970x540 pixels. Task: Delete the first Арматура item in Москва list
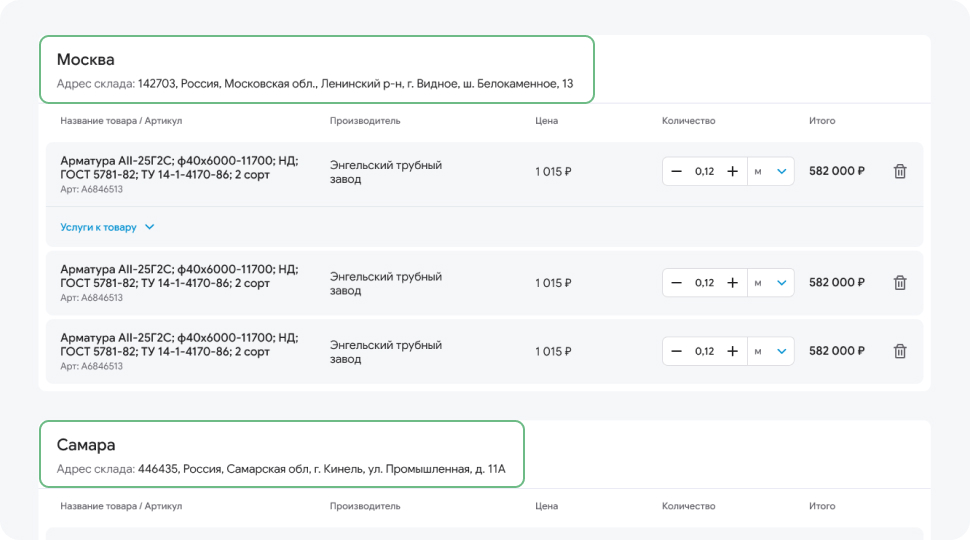(x=900, y=171)
